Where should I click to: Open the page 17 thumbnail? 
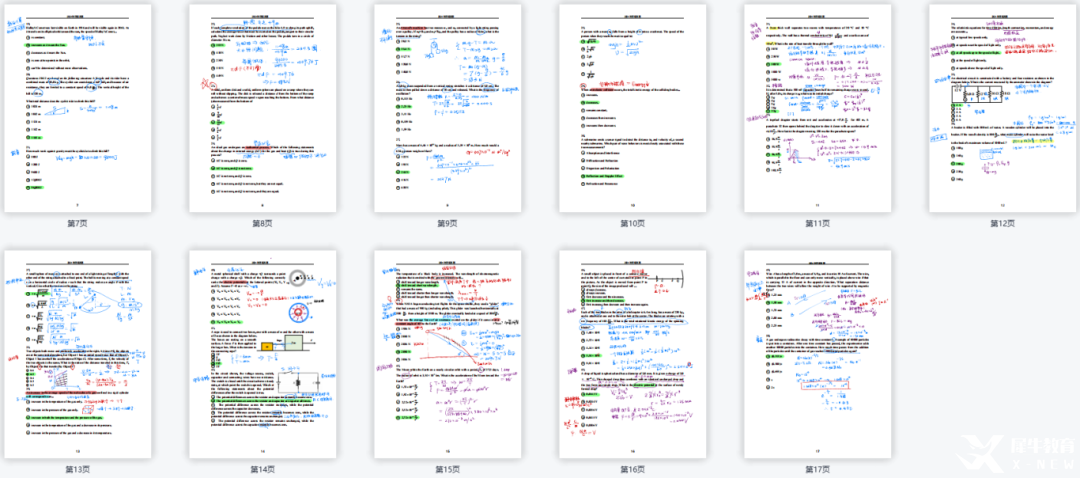[x=817, y=355]
